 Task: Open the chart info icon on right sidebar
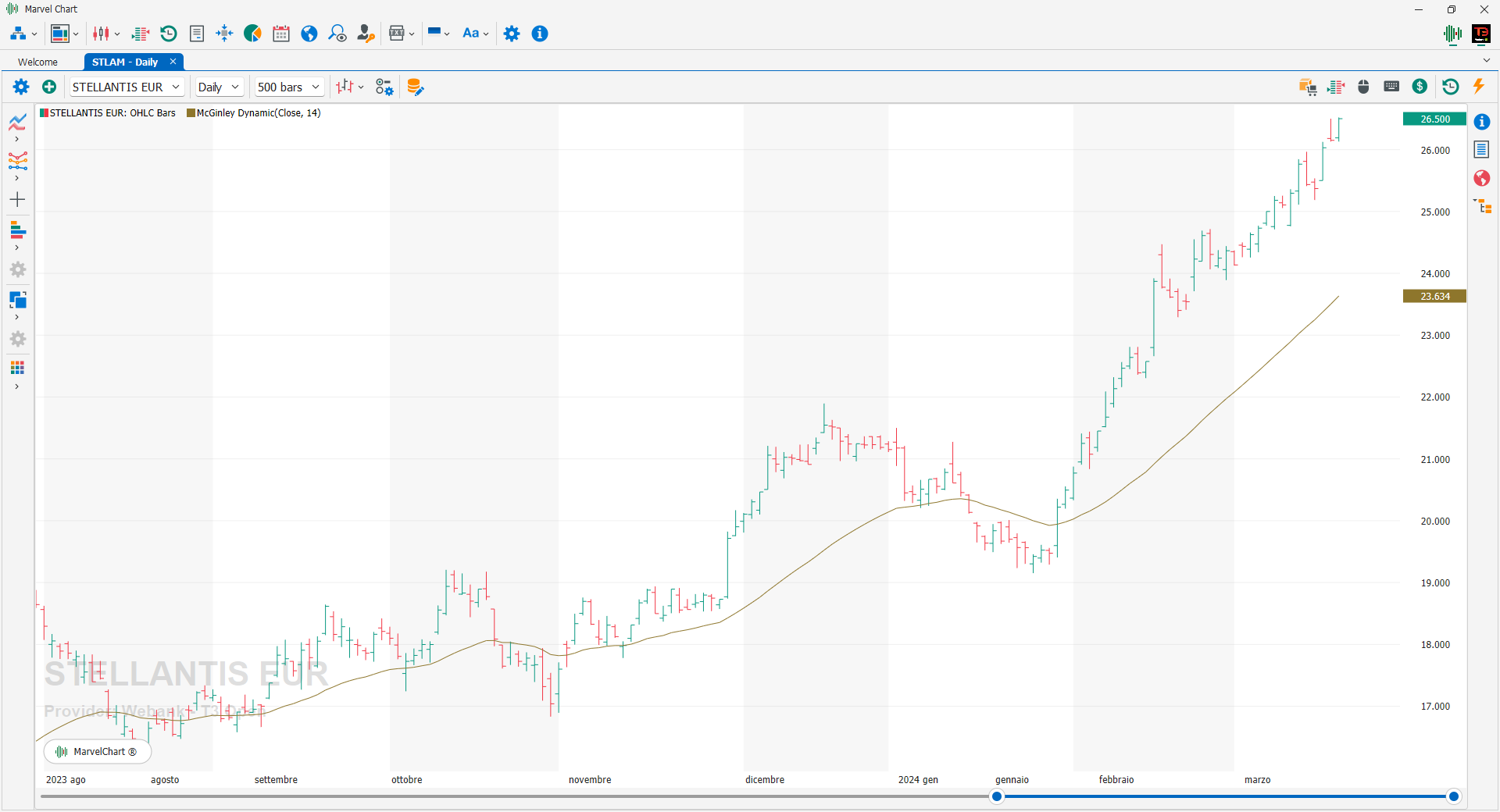(x=1482, y=122)
